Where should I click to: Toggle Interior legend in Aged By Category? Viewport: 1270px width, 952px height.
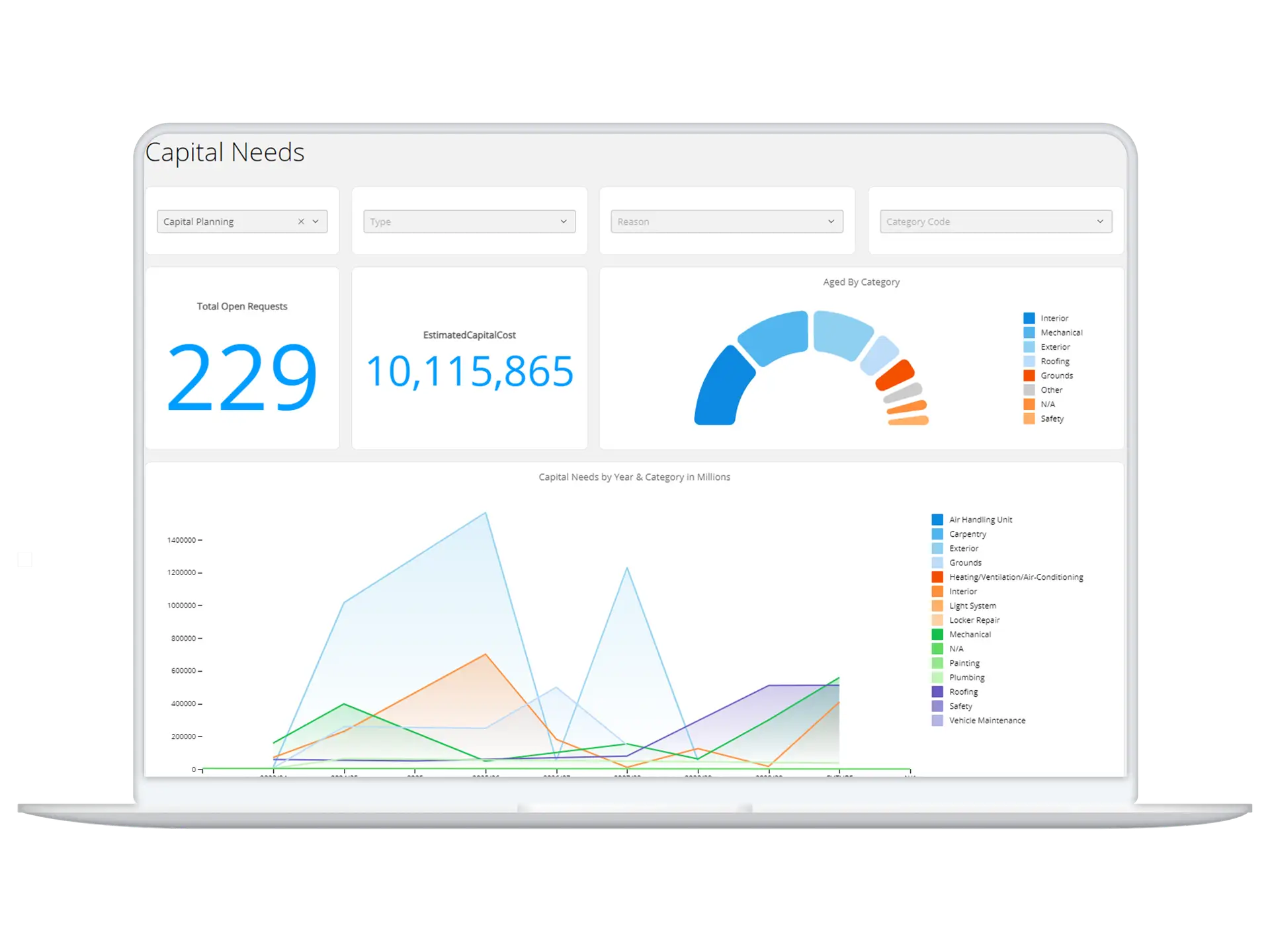(x=1054, y=318)
